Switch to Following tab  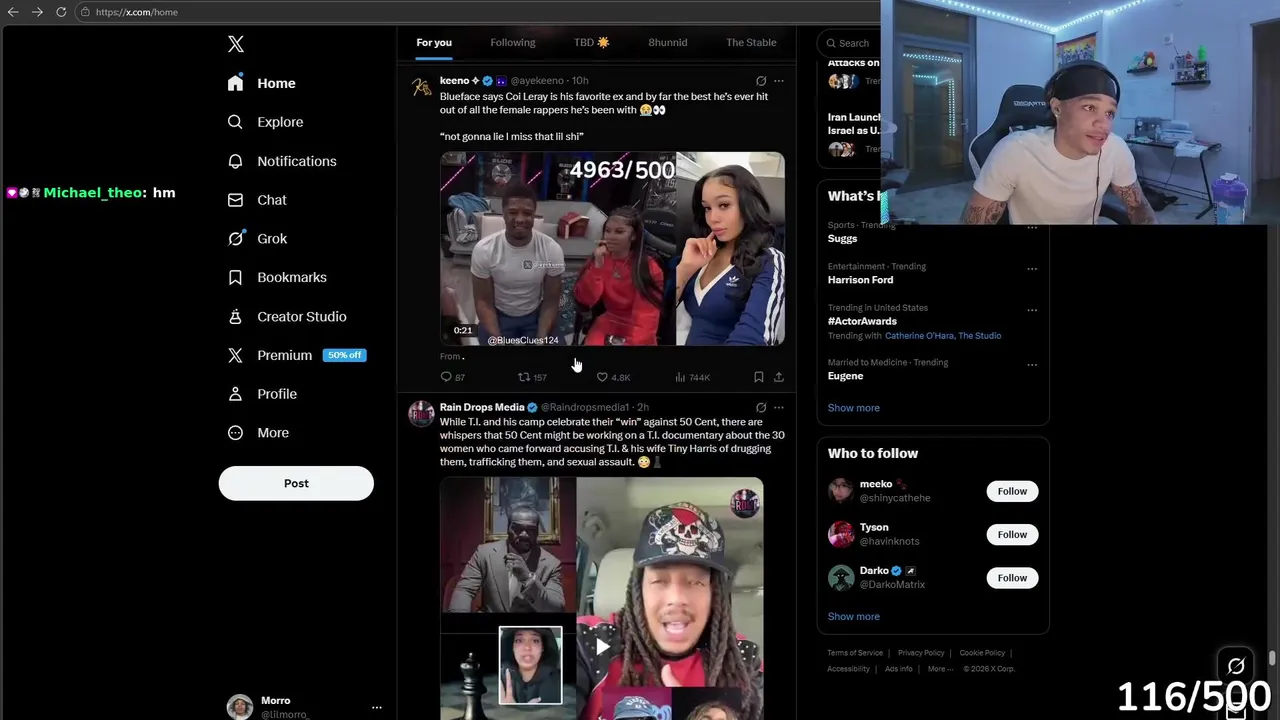click(513, 43)
